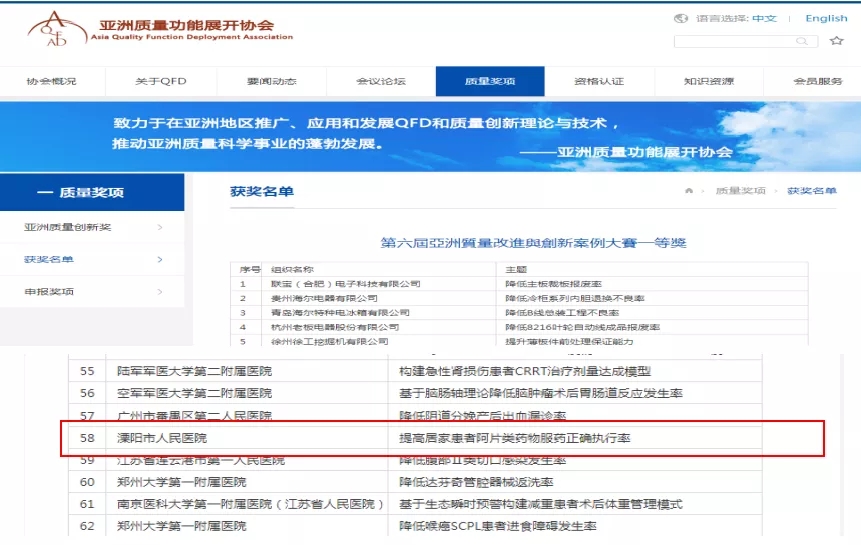Screen dimensions: 861x545
Task: Click the globe language icon
Action: (681, 19)
